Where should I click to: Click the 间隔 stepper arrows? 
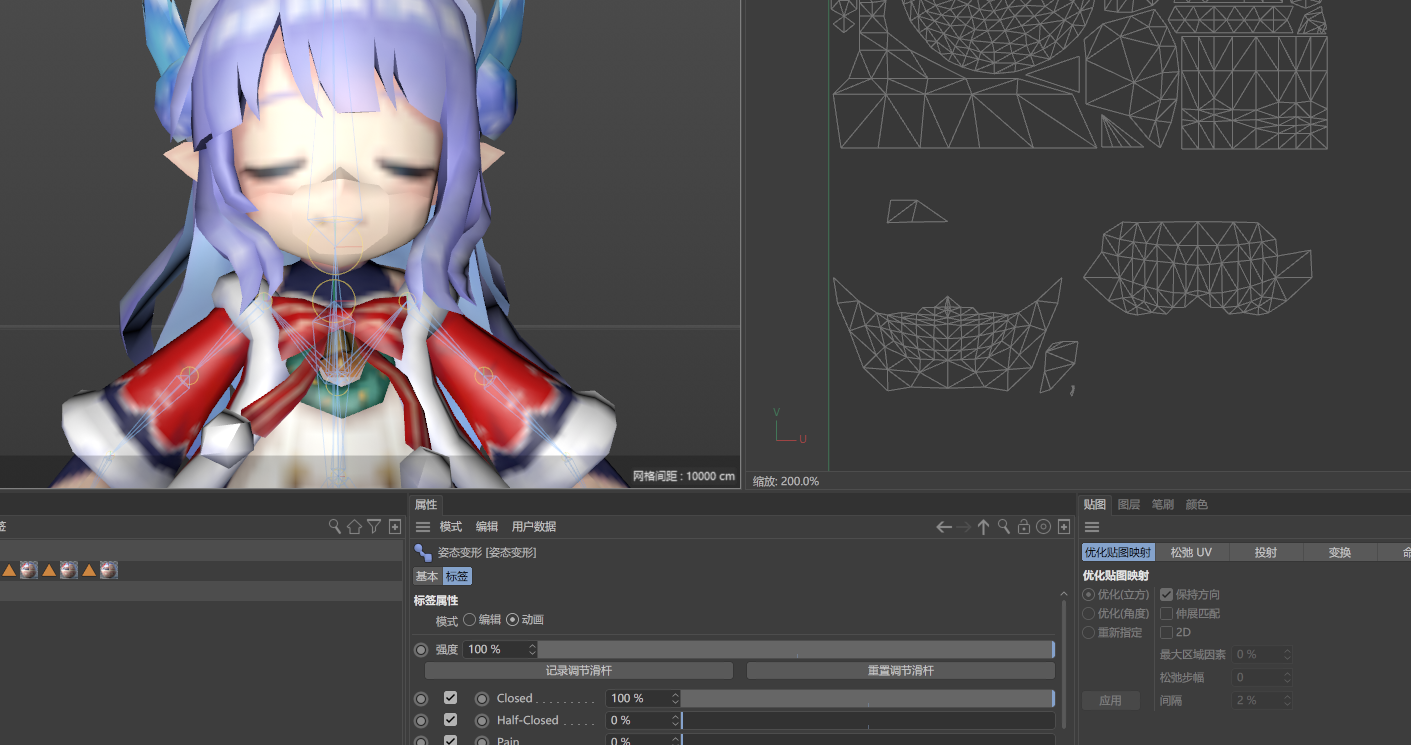tap(1287, 700)
